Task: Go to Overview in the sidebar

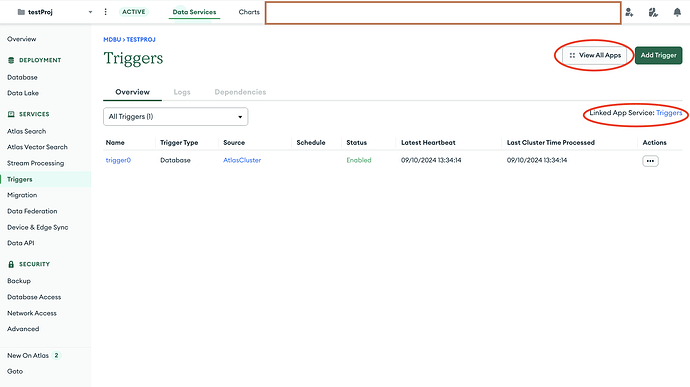Action: (x=22, y=39)
